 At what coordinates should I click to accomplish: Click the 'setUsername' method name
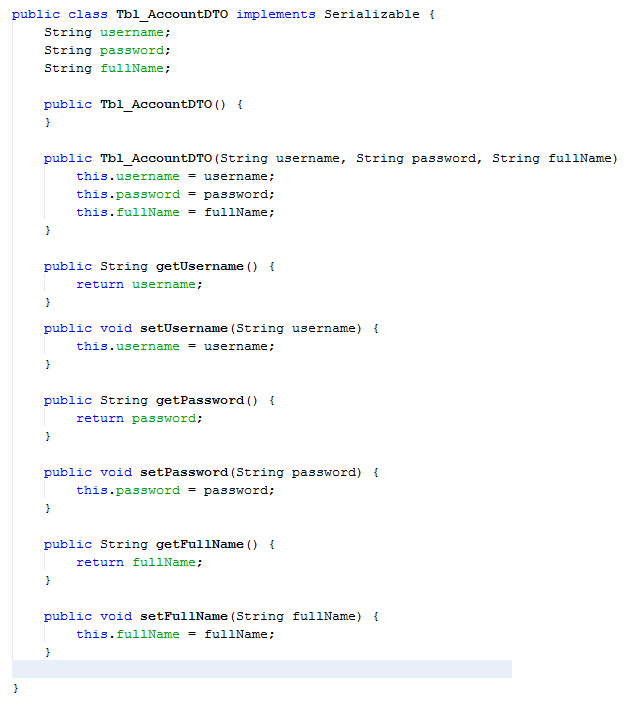184,328
